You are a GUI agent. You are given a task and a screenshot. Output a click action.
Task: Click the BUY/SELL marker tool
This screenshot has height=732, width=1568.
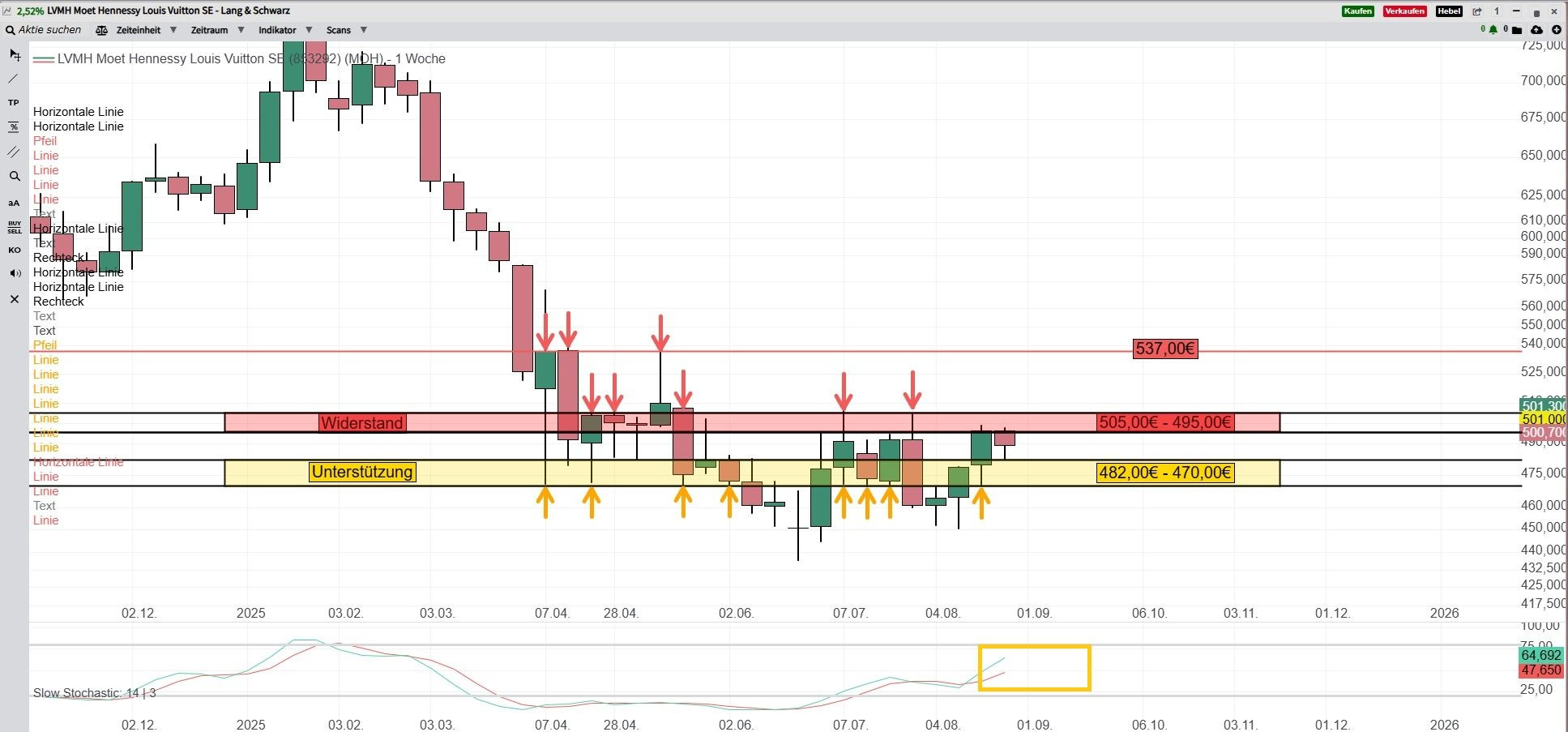tap(14, 227)
